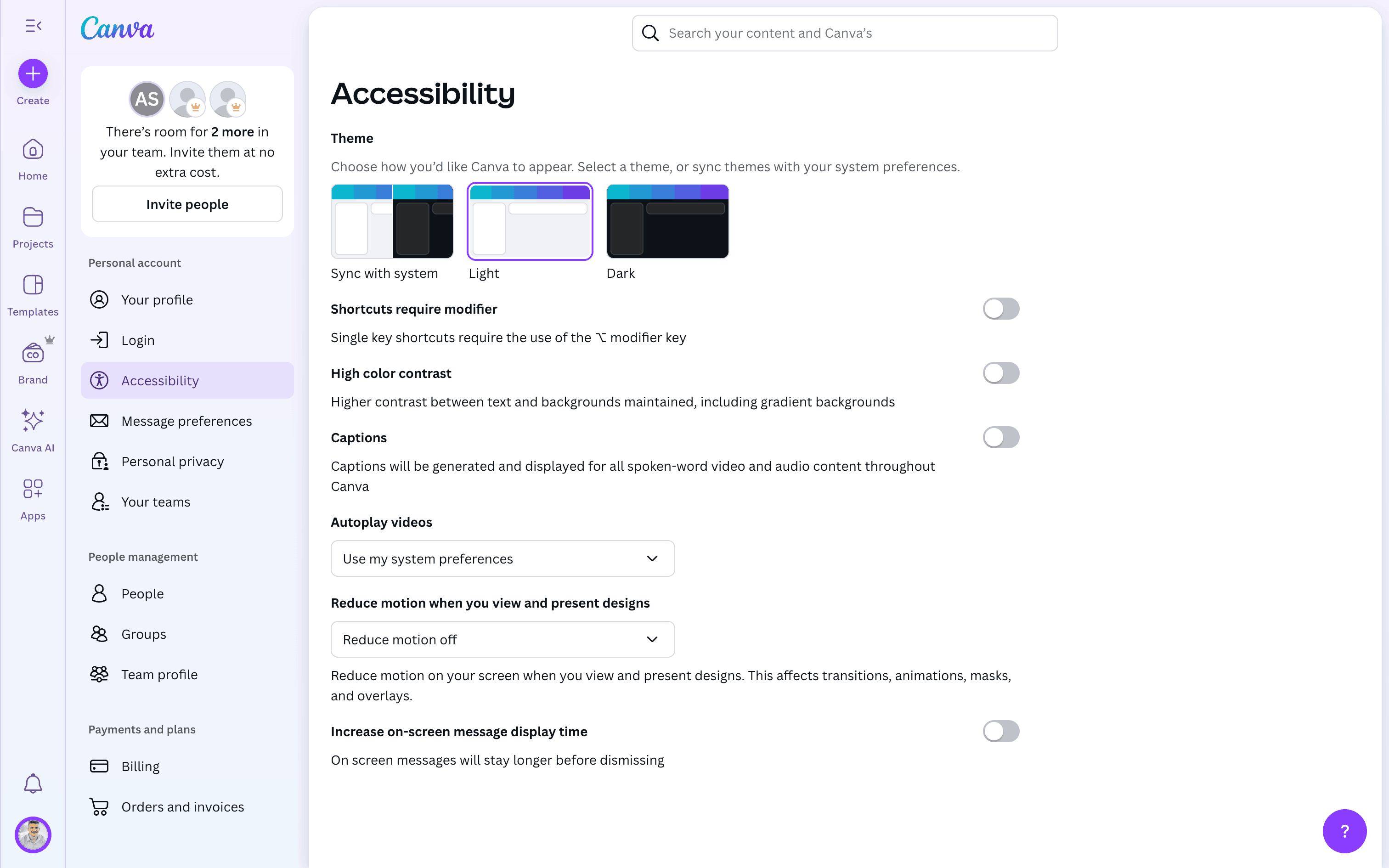Click the purple Create plus icon
1389x868 pixels.
(x=33, y=73)
